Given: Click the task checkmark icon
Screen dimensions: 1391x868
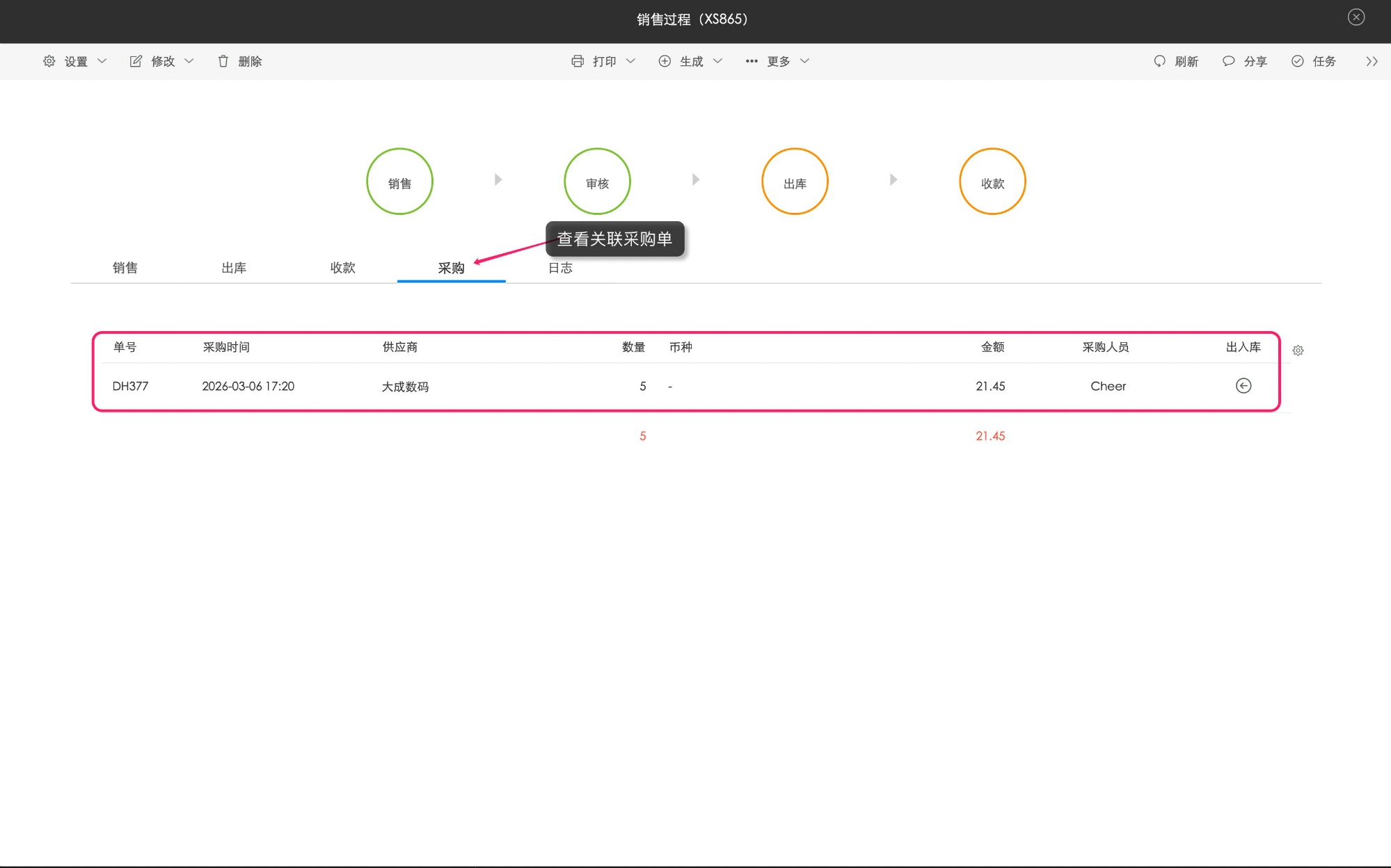Looking at the screenshot, I should [x=1298, y=61].
